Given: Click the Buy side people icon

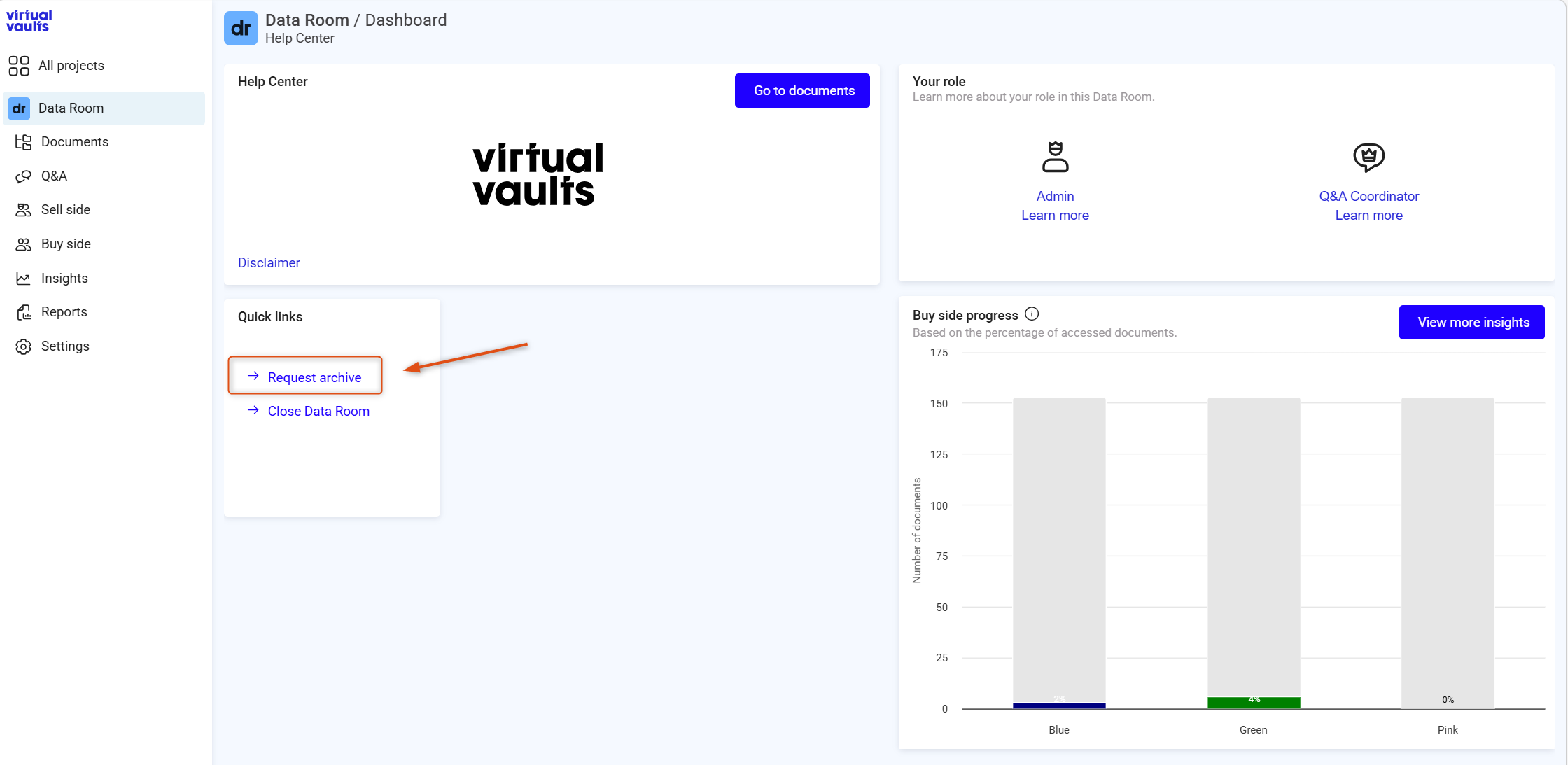Looking at the screenshot, I should pyautogui.click(x=24, y=244).
